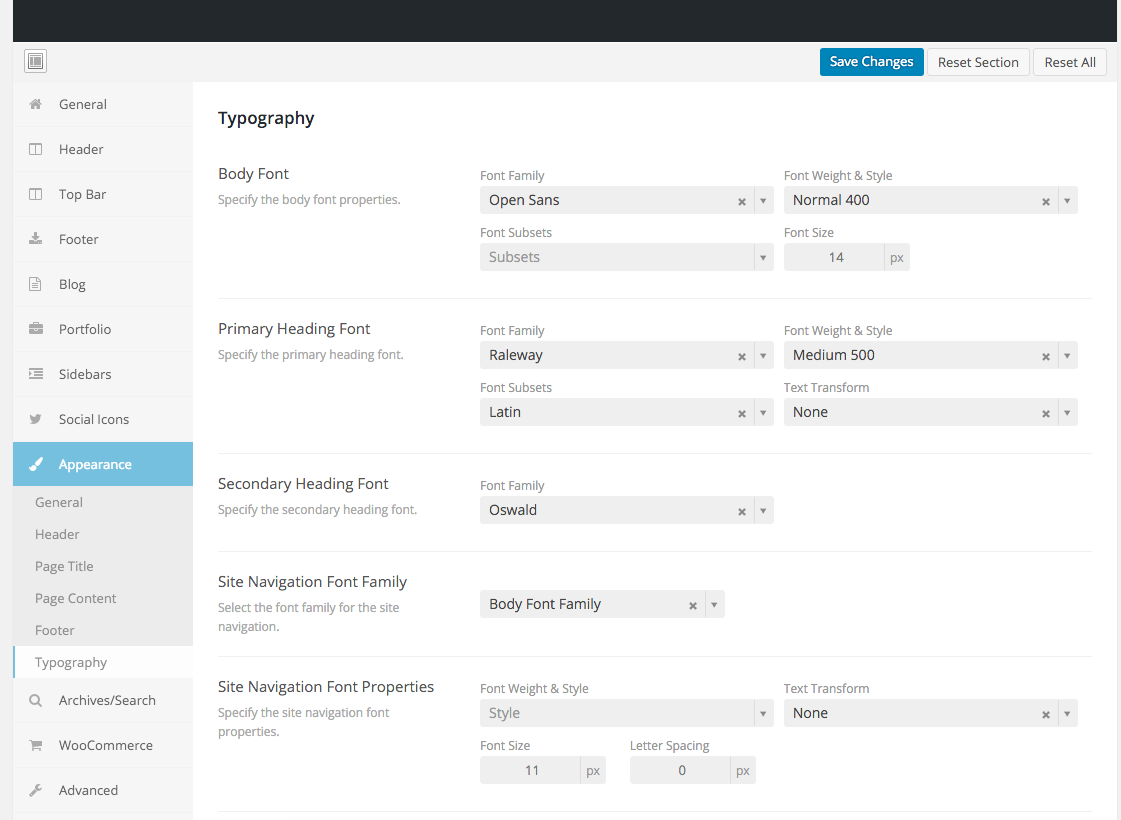Screen dimensions: 1121x820
Task: Click the Archives/Search magnifier icon
Action: coord(36,700)
